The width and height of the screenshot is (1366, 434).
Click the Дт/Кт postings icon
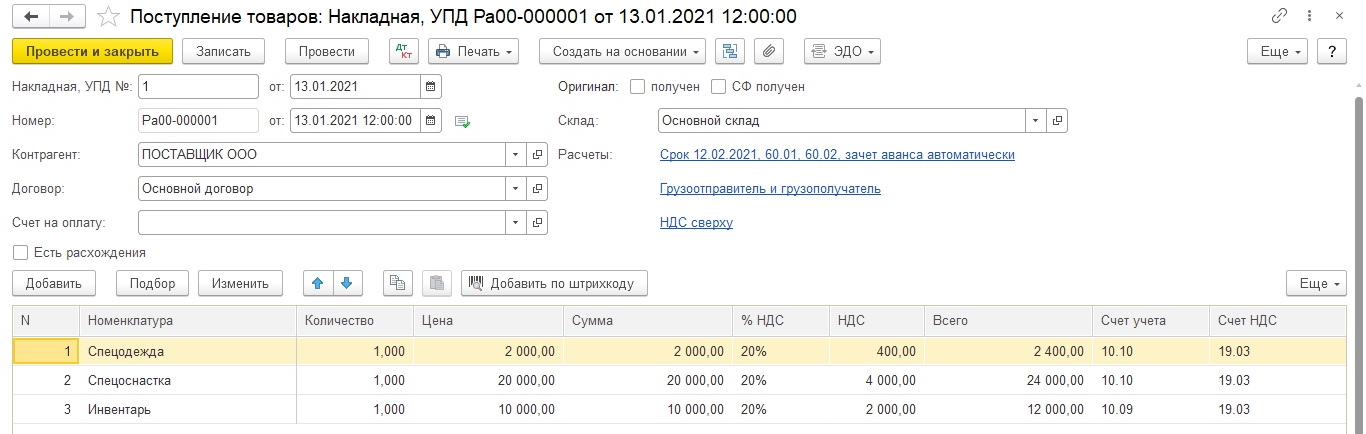click(404, 51)
